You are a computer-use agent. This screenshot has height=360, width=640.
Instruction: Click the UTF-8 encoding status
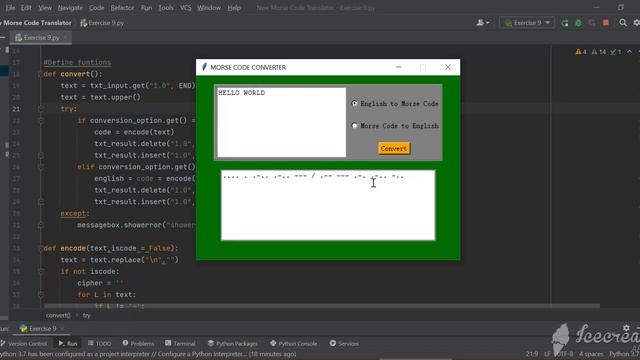(564, 354)
